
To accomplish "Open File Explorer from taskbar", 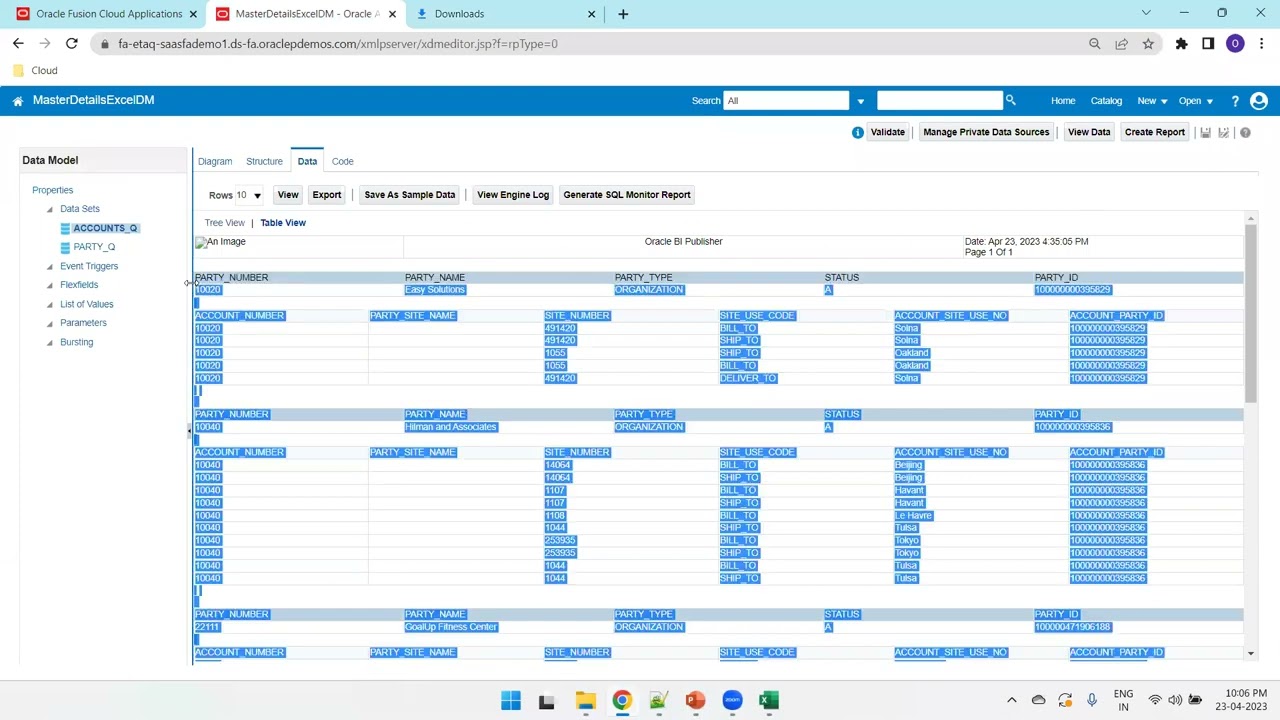I will coord(585,700).
